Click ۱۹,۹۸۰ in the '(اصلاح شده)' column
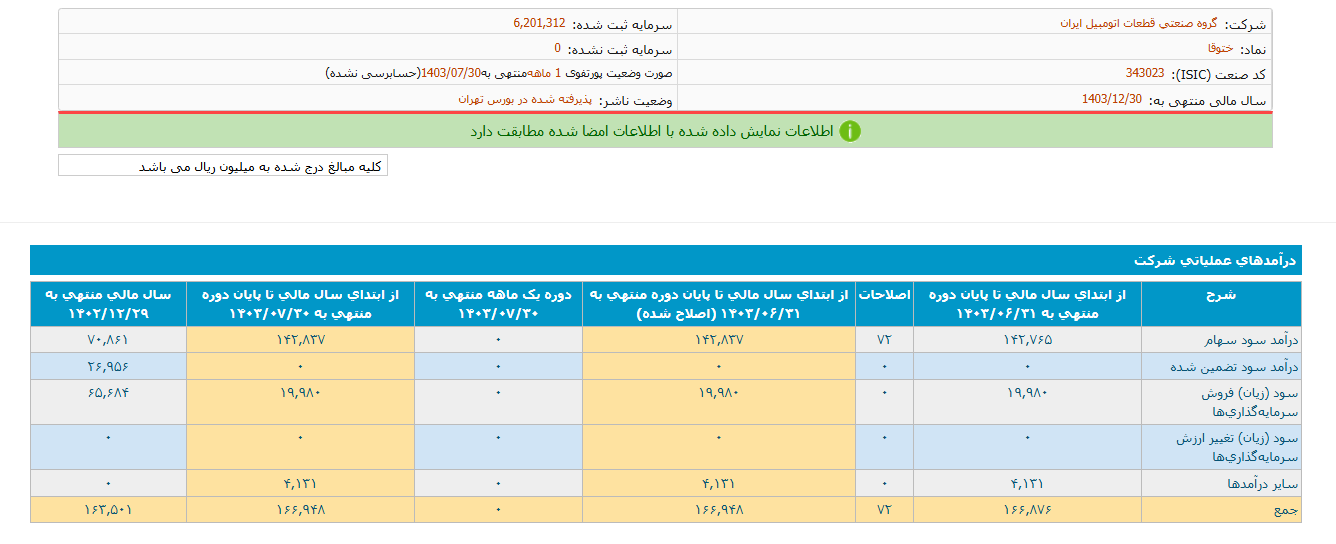 click(718, 392)
